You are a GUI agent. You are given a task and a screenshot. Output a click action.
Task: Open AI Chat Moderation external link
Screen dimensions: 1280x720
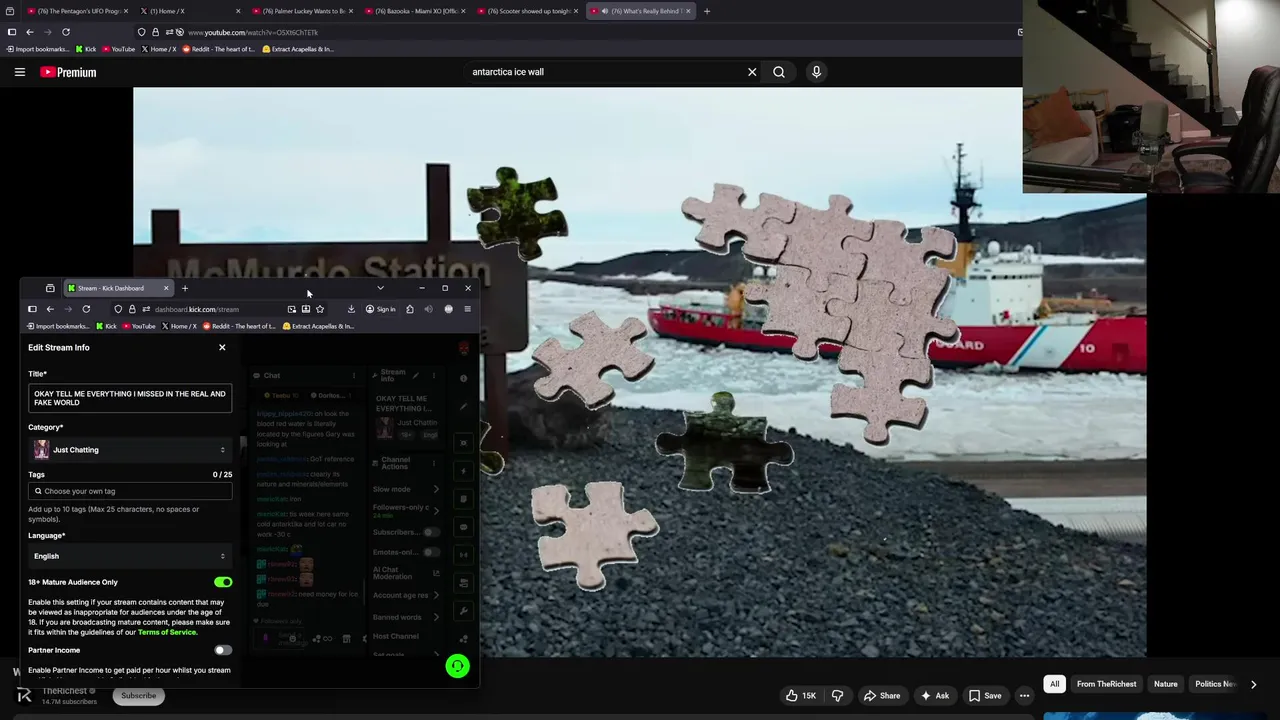tap(436, 574)
